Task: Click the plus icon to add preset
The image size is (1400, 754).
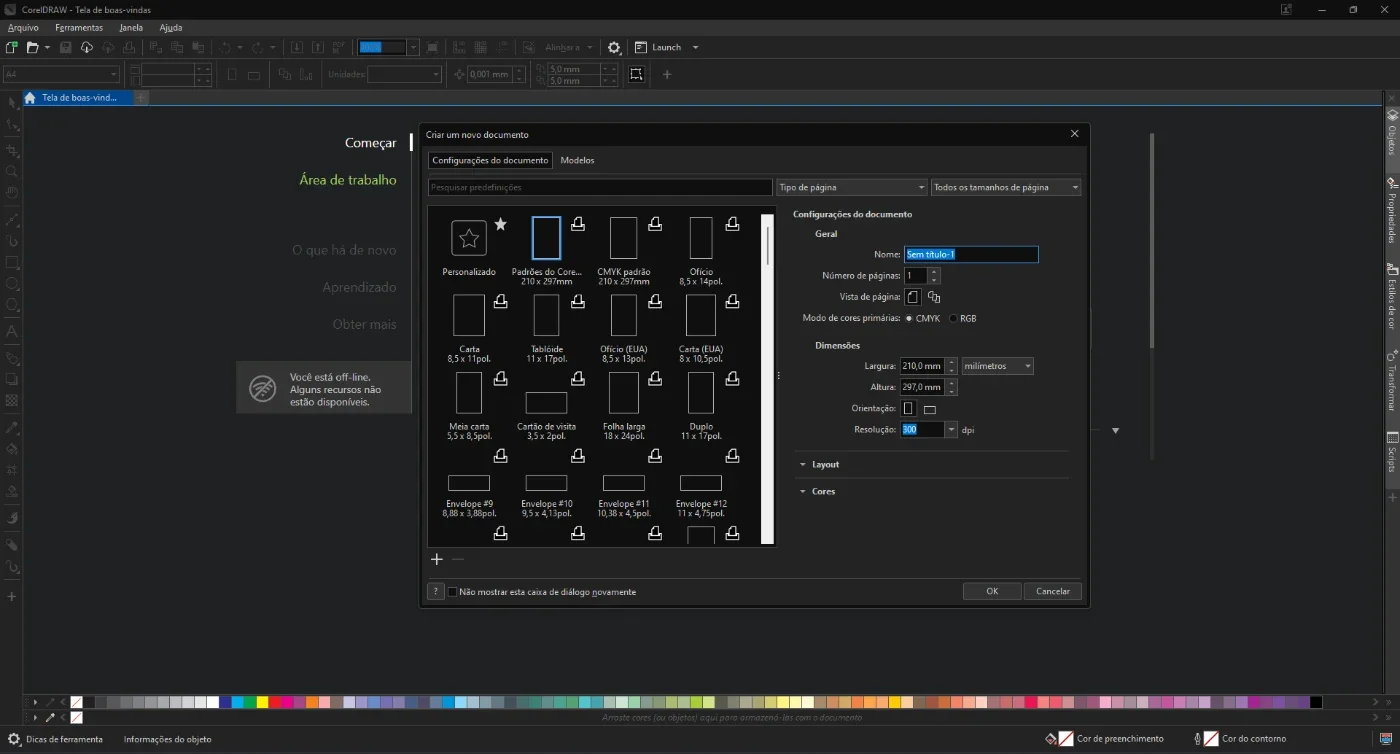Action: pyautogui.click(x=436, y=559)
